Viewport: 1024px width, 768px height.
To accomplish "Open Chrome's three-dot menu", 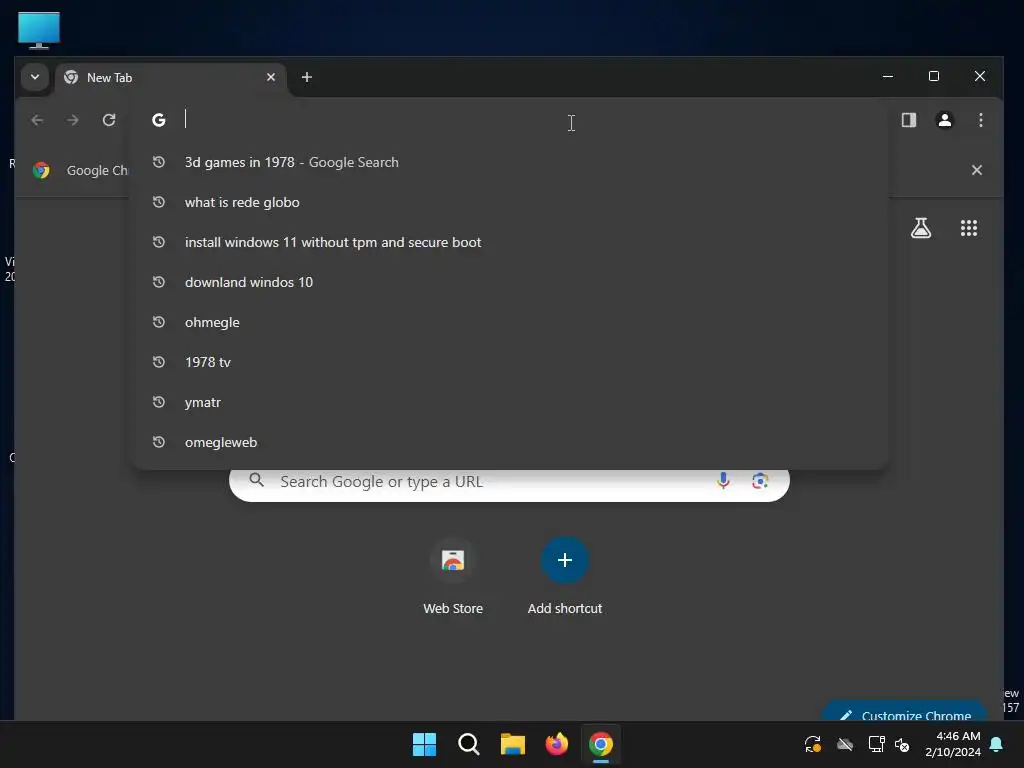I will click(x=980, y=120).
